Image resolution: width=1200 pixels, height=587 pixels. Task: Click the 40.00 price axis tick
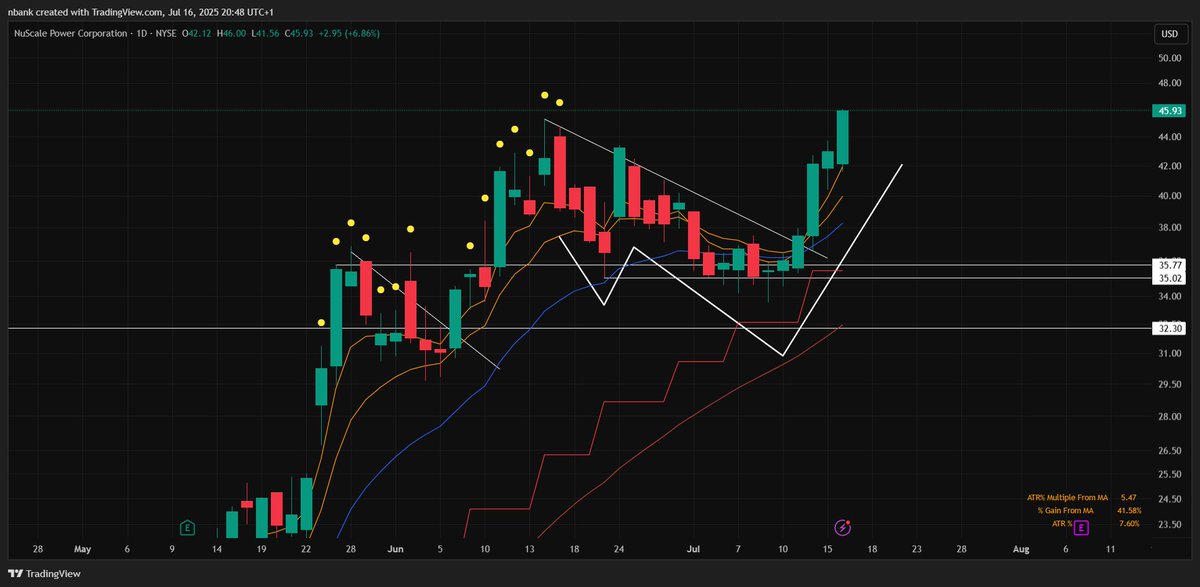[1169, 196]
